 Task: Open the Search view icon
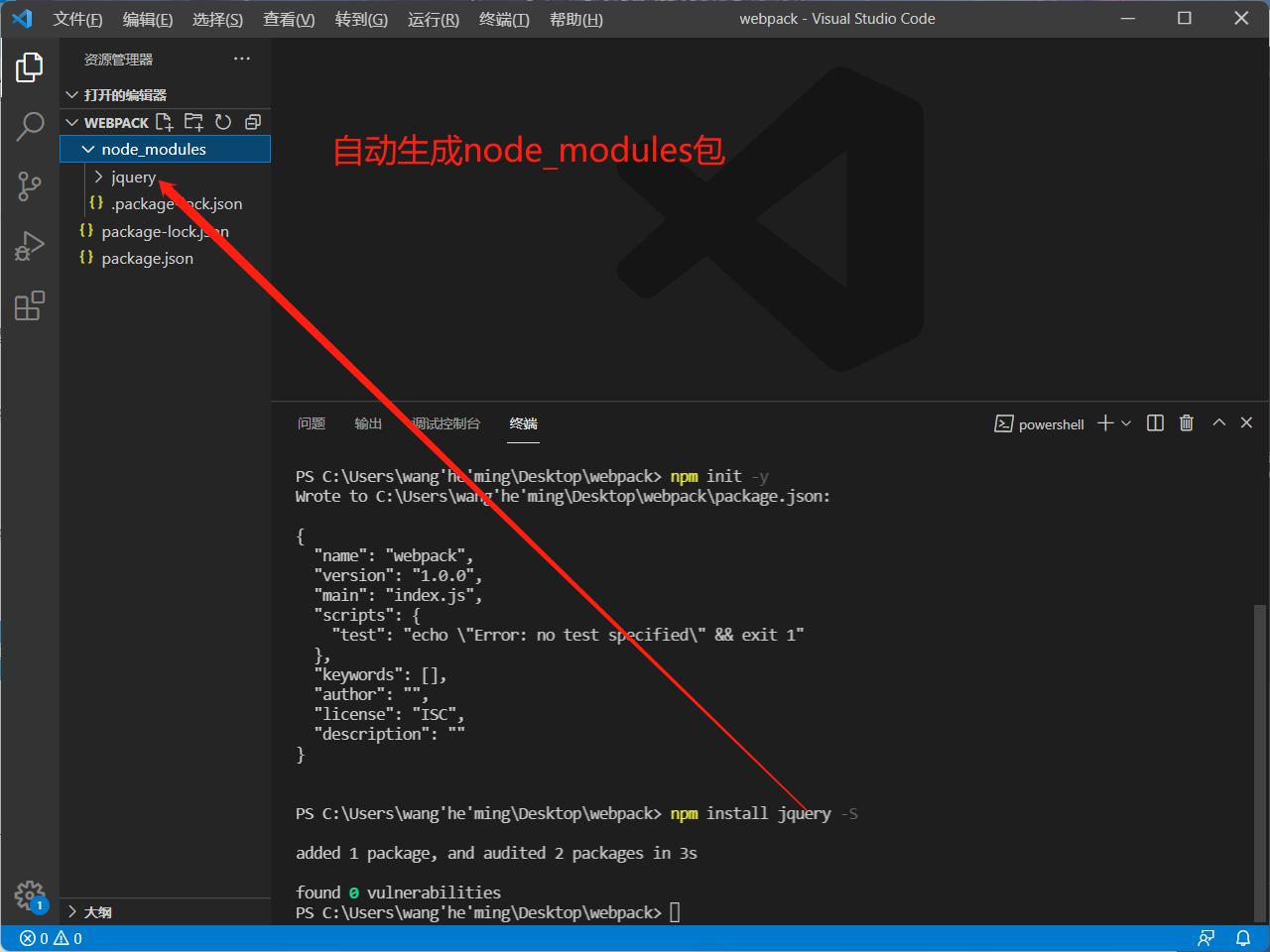click(30, 126)
